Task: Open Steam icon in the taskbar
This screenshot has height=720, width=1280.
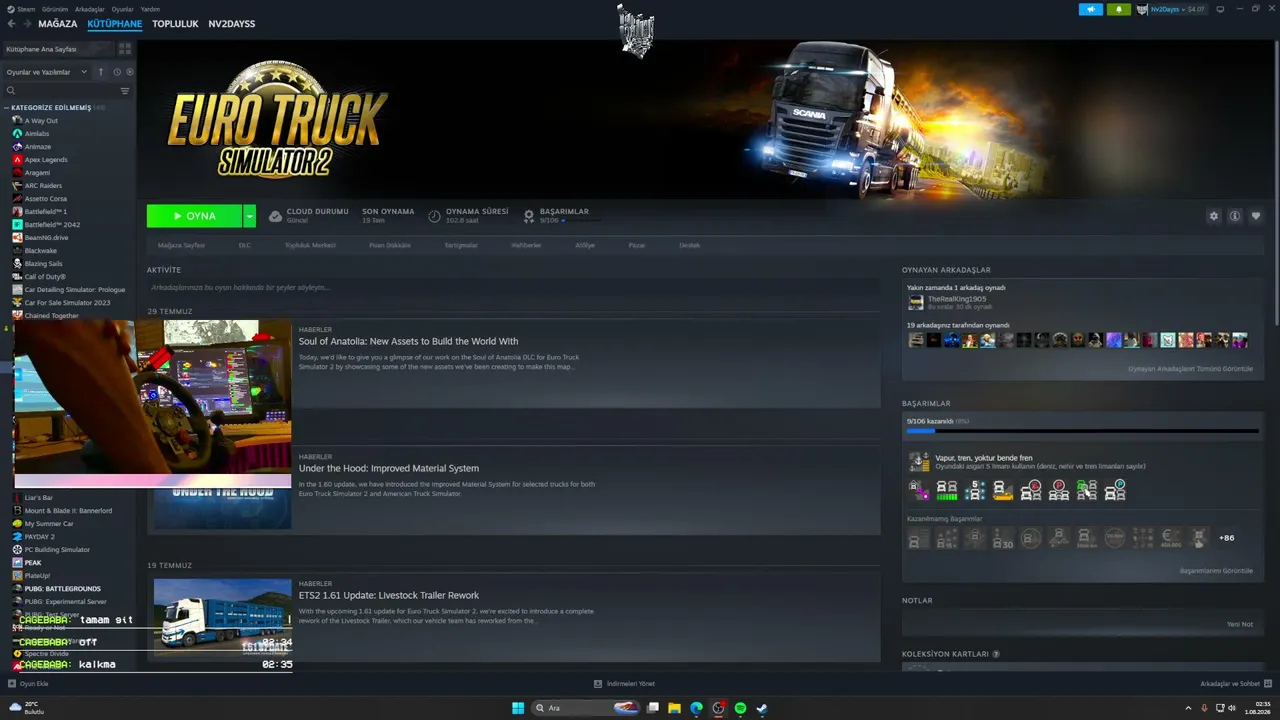Action: point(762,708)
